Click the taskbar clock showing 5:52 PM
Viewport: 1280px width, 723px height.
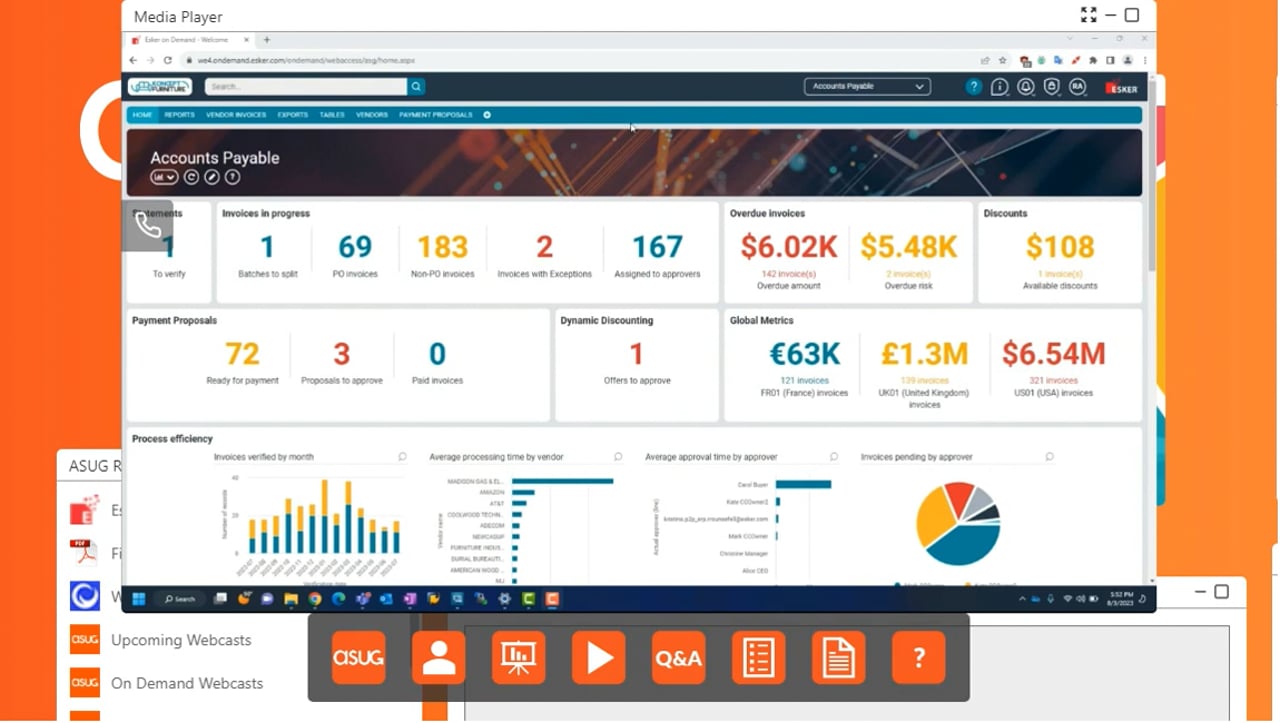point(1120,598)
